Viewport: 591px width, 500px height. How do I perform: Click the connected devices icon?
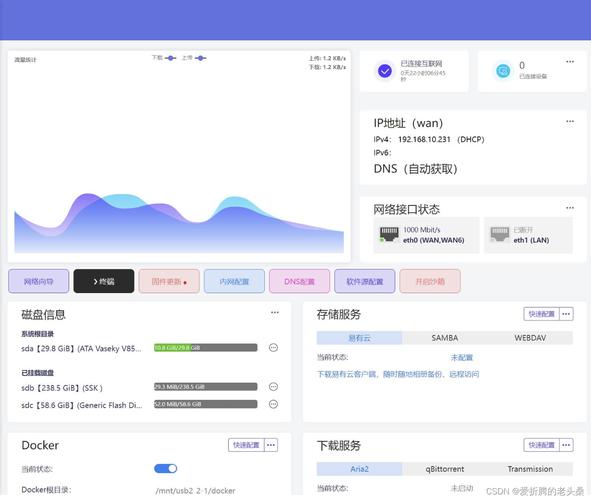pos(503,70)
